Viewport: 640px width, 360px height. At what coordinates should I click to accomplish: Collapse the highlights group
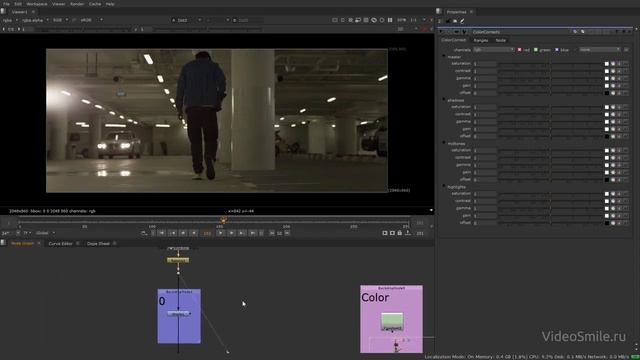pyautogui.click(x=444, y=187)
